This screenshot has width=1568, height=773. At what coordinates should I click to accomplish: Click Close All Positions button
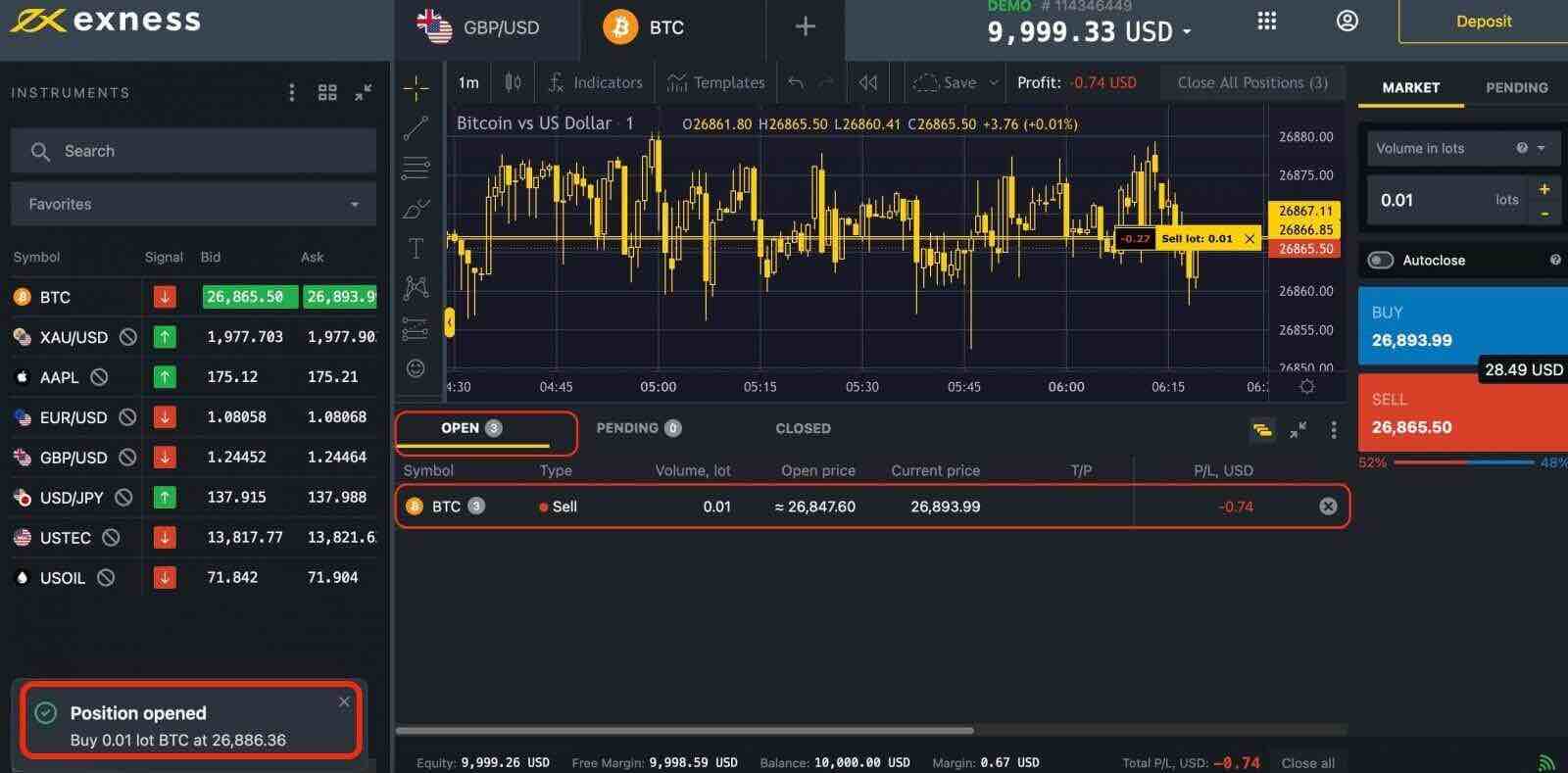pyautogui.click(x=1251, y=83)
